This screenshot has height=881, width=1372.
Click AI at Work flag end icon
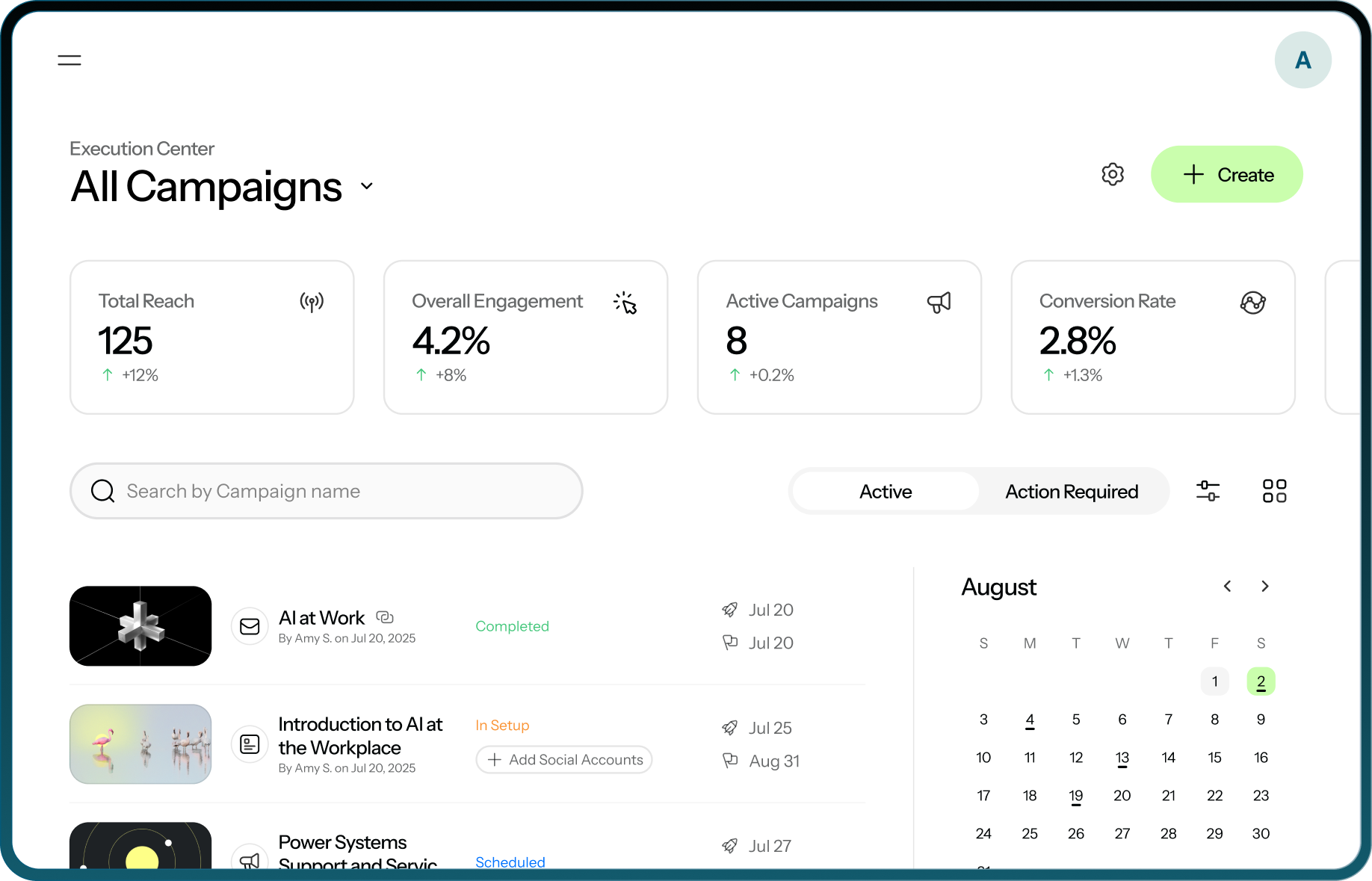pyautogui.click(x=729, y=643)
